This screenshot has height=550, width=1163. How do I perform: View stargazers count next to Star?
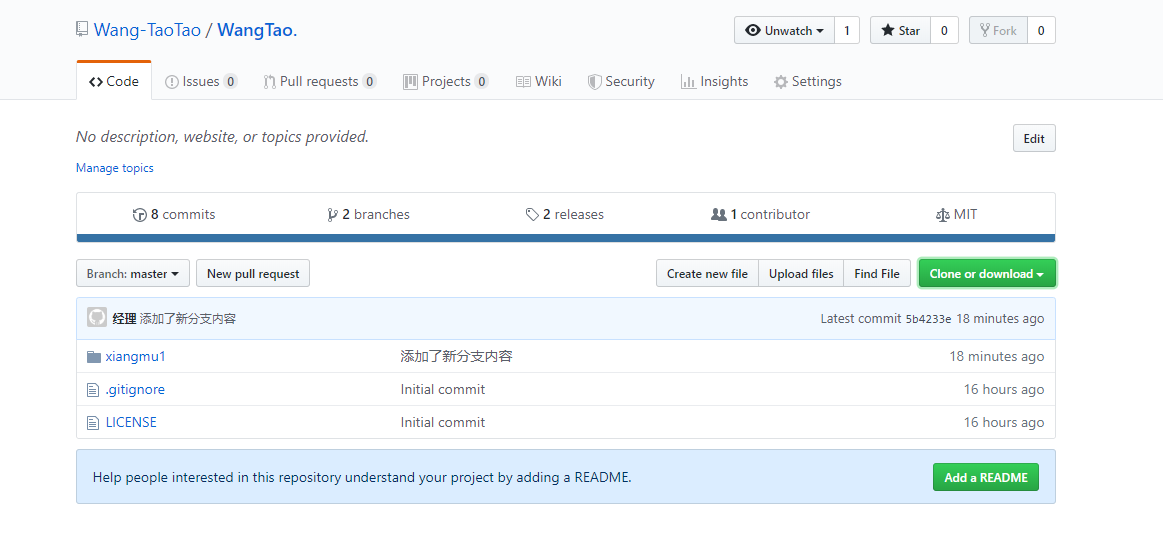pyautogui.click(x=944, y=30)
